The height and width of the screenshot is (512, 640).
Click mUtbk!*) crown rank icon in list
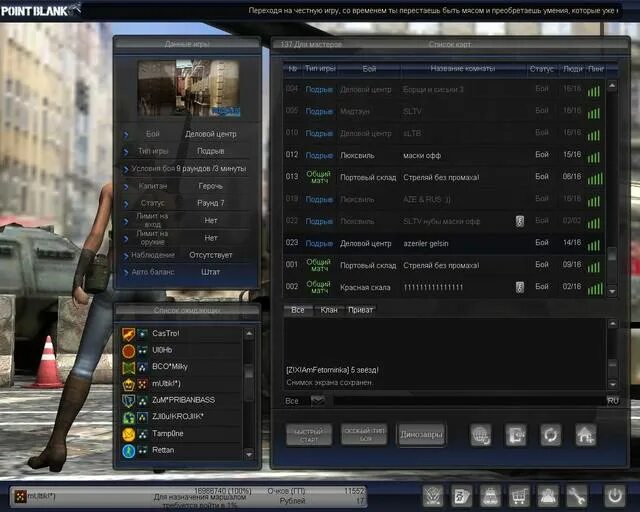coord(128,384)
